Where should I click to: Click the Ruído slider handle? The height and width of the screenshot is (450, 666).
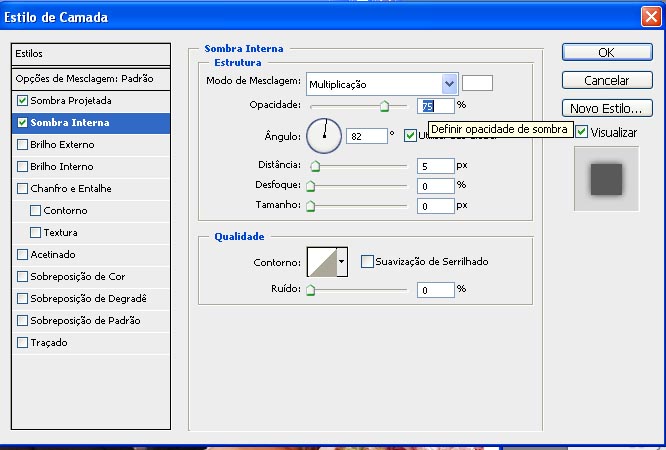[x=310, y=291]
